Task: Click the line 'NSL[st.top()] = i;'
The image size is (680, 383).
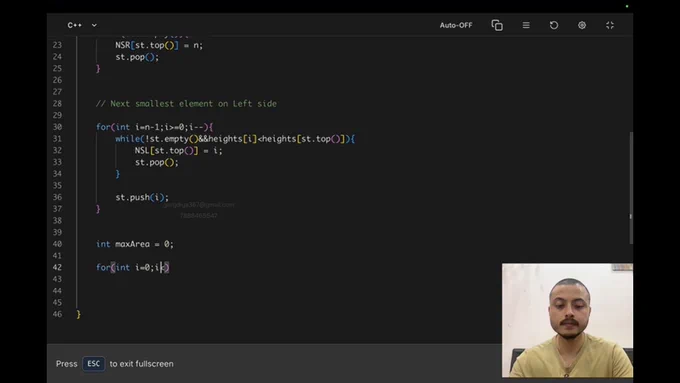Action: (x=178, y=151)
